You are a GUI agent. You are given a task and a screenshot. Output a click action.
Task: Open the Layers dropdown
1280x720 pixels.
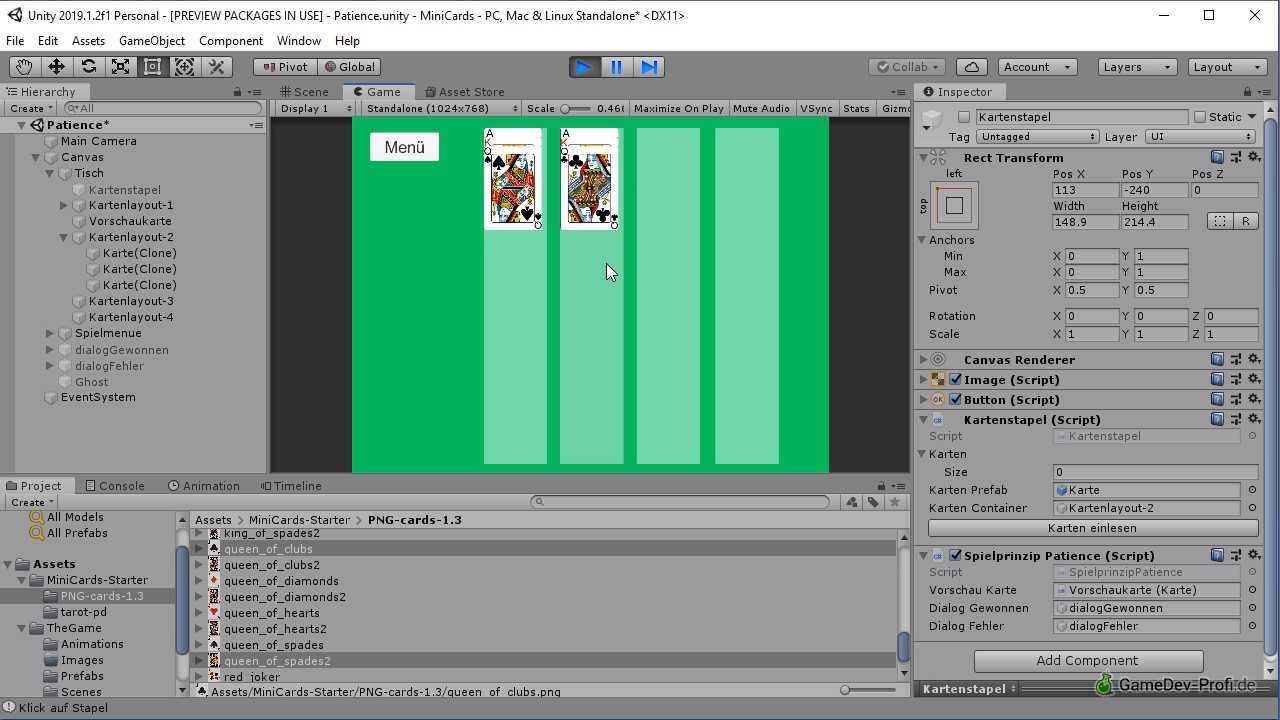click(1137, 67)
